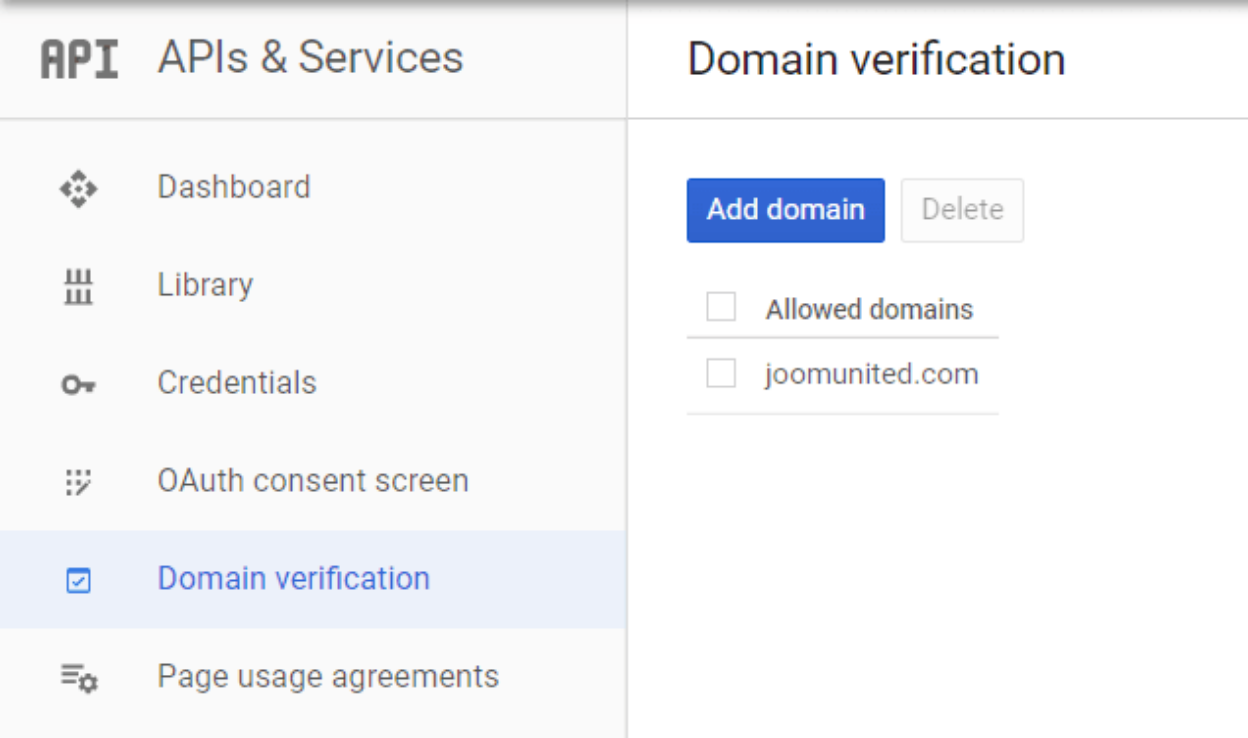The width and height of the screenshot is (1248, 738).
Task: Select OAuth consent screen label
Action: pos(313,481)
